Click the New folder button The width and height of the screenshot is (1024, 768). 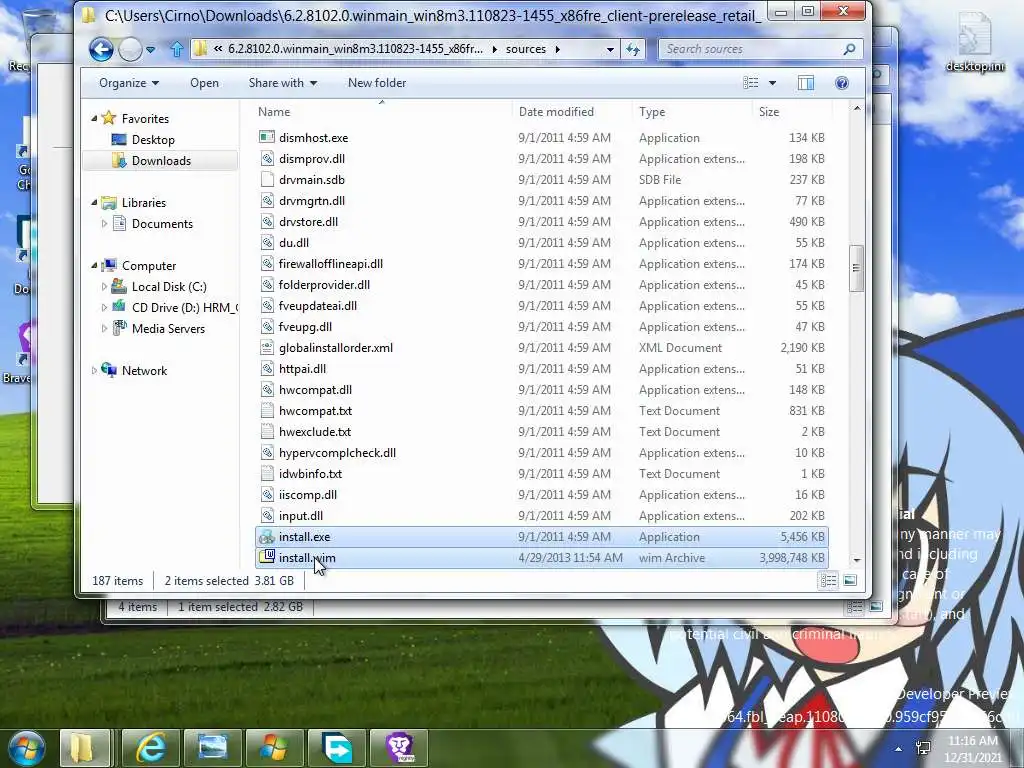tap(377, 83)
